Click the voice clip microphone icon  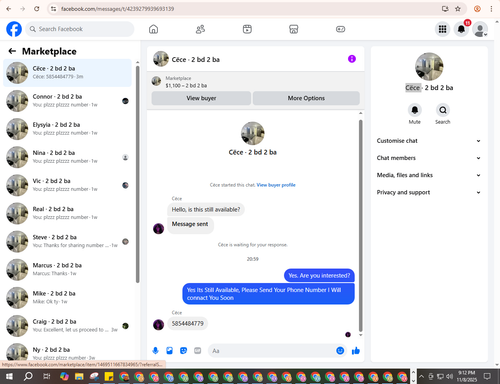click(155, 351)
